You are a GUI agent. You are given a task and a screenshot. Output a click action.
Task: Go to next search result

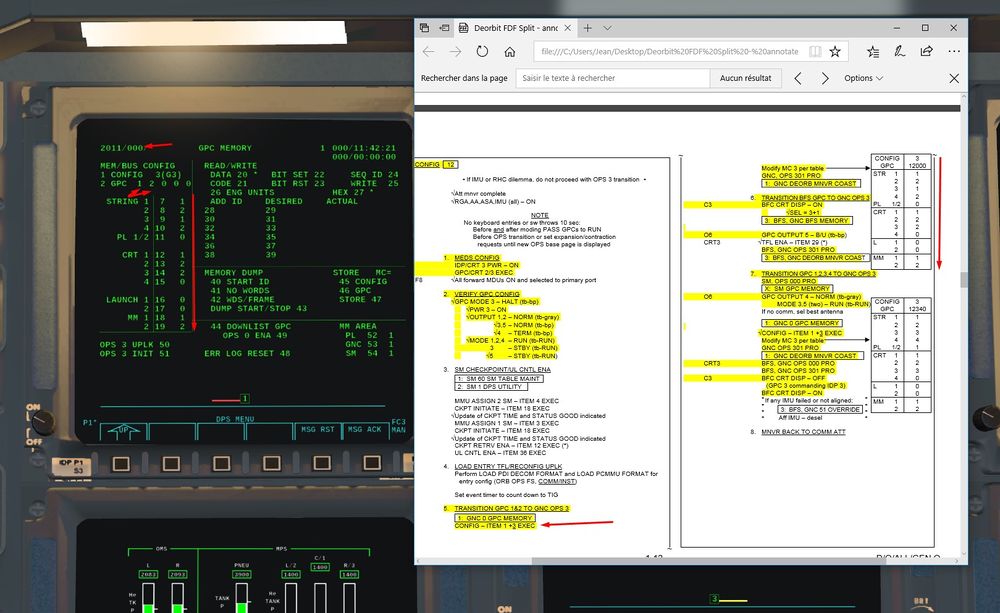coord(825,78)
